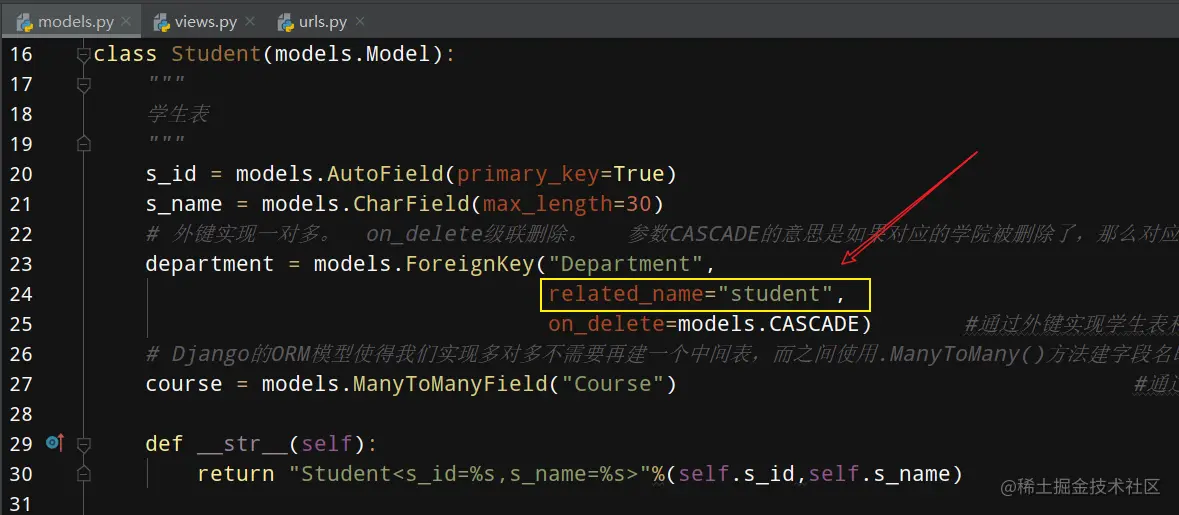Click the "Course" string on line 27

(x=611, y=384)
